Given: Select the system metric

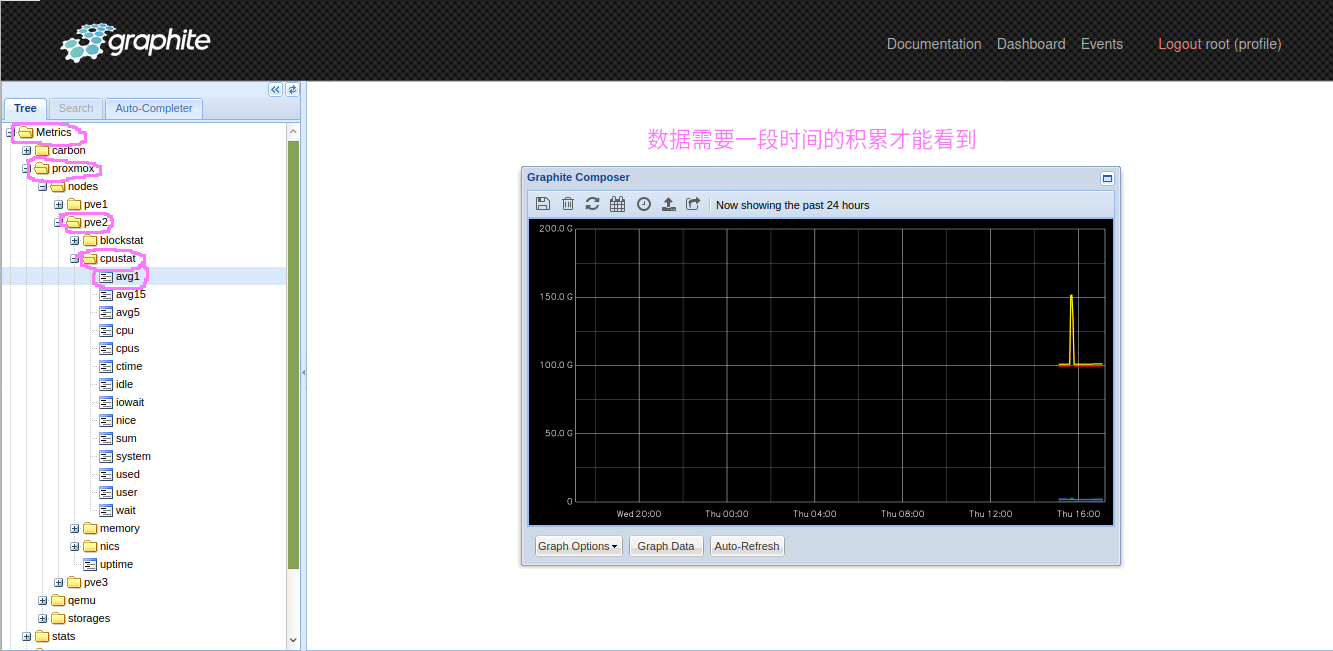Looking at the screenshot, I should (133, 456).
